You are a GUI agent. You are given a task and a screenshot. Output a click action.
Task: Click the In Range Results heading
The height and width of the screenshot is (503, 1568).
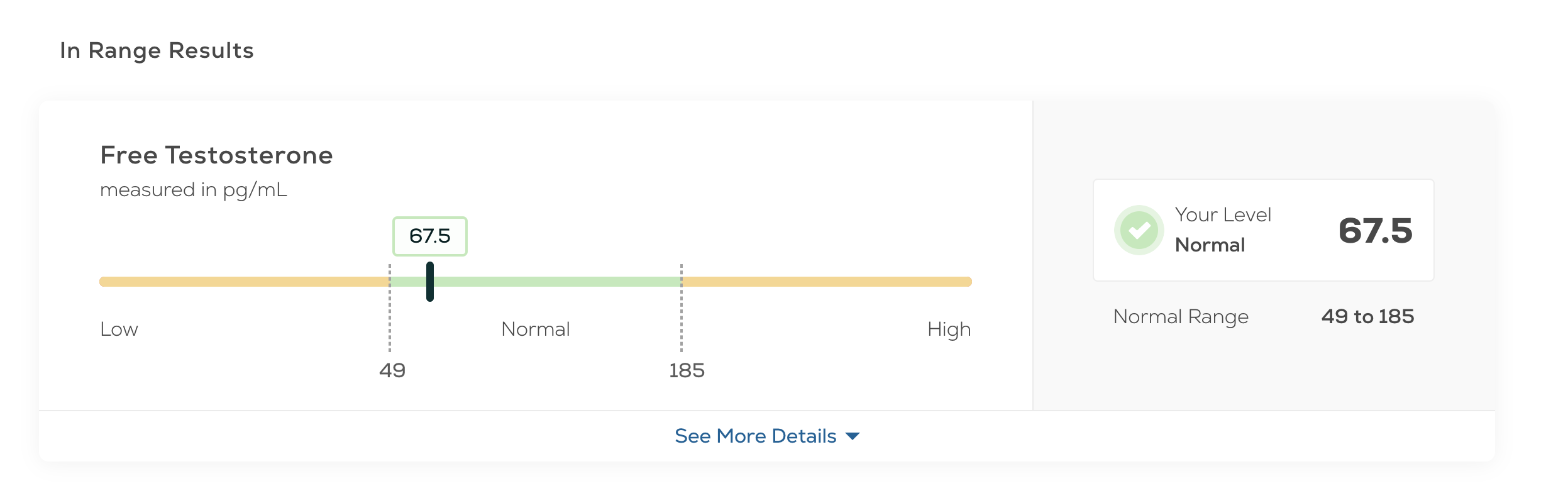[157, 50]
